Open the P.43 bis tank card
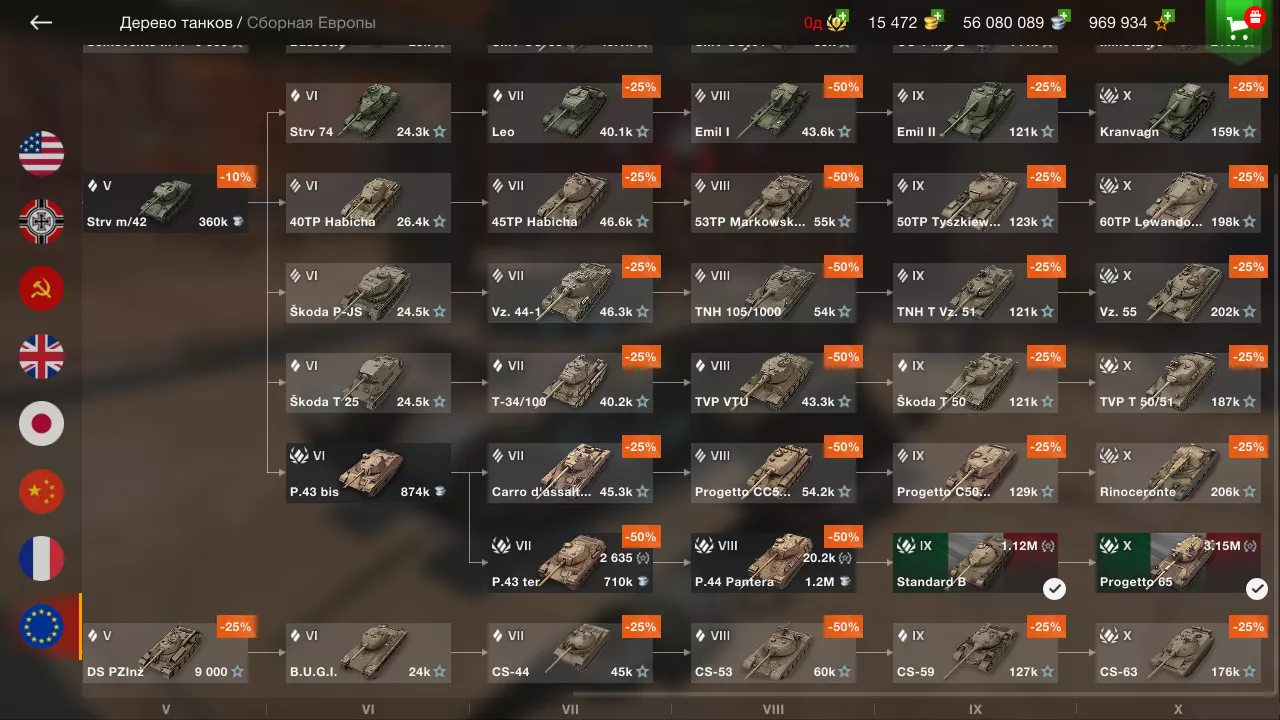 tap(368, 473)
